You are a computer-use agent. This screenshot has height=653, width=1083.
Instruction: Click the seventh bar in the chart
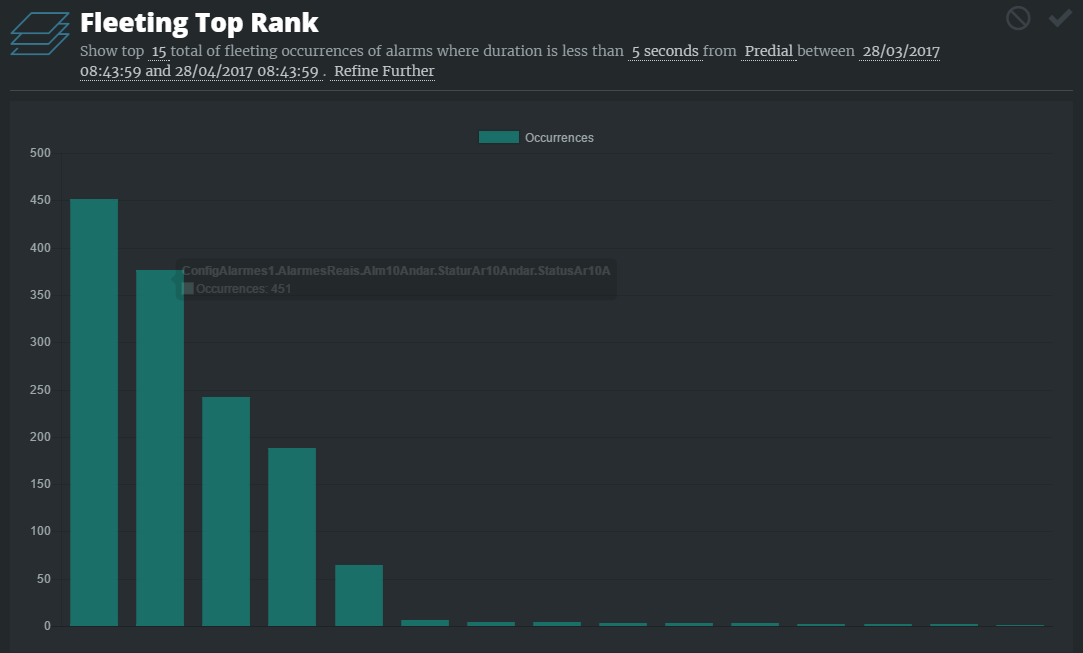pyautogui.click(x=491, y=624)
